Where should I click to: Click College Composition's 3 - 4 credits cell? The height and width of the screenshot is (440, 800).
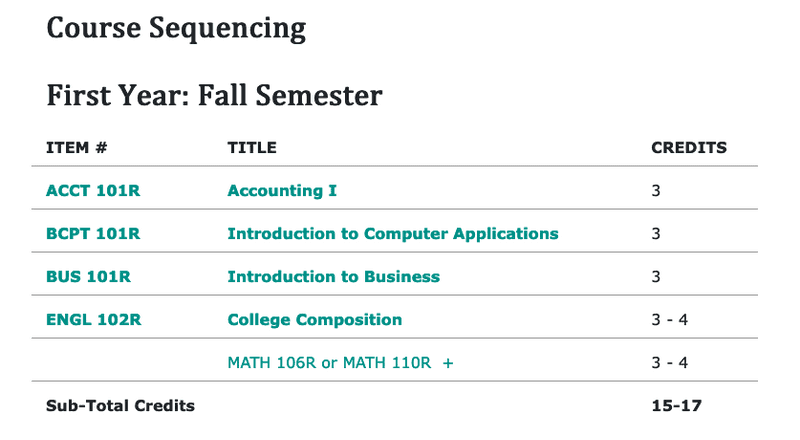tap(670, 320)
